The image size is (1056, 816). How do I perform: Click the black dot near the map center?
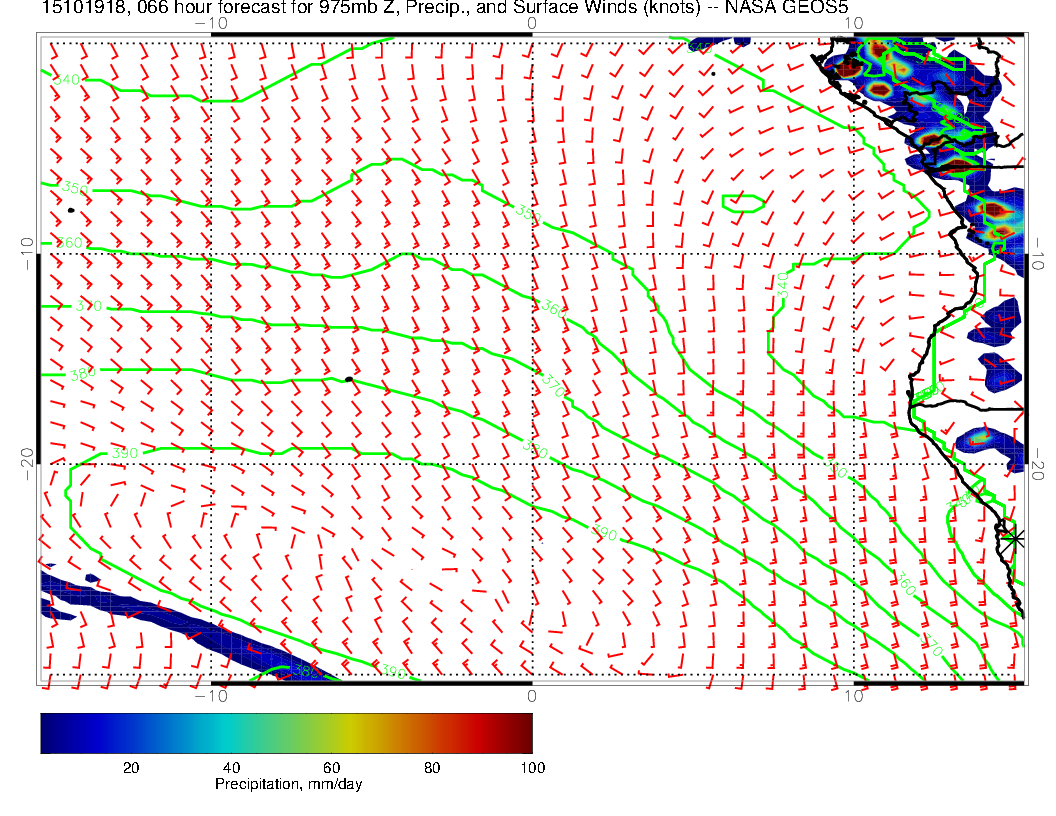tap(348, 379)
